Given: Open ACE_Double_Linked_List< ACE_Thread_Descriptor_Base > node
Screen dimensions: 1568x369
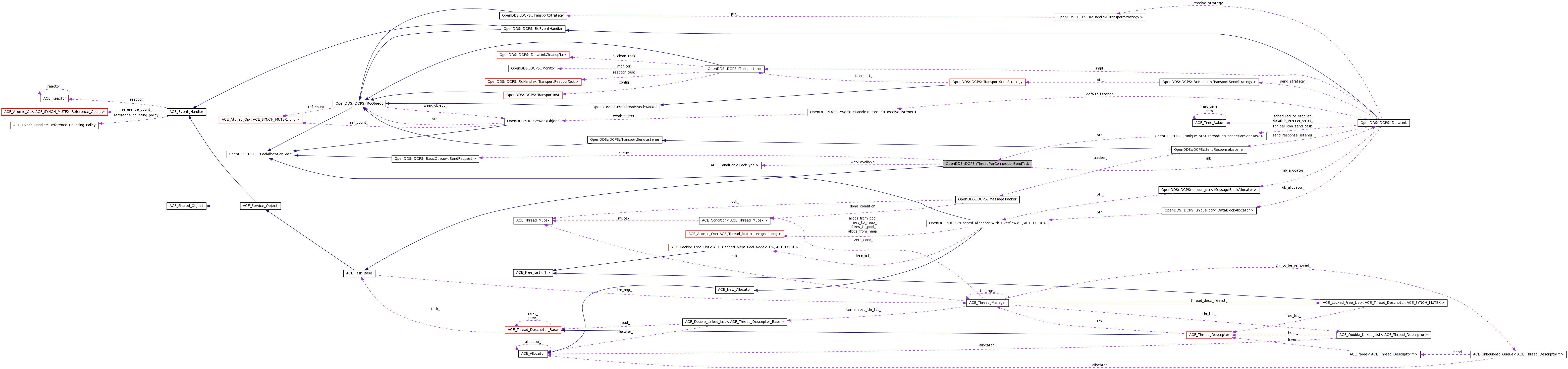Looking at the screenshot, I should click(x=734, y=322).
